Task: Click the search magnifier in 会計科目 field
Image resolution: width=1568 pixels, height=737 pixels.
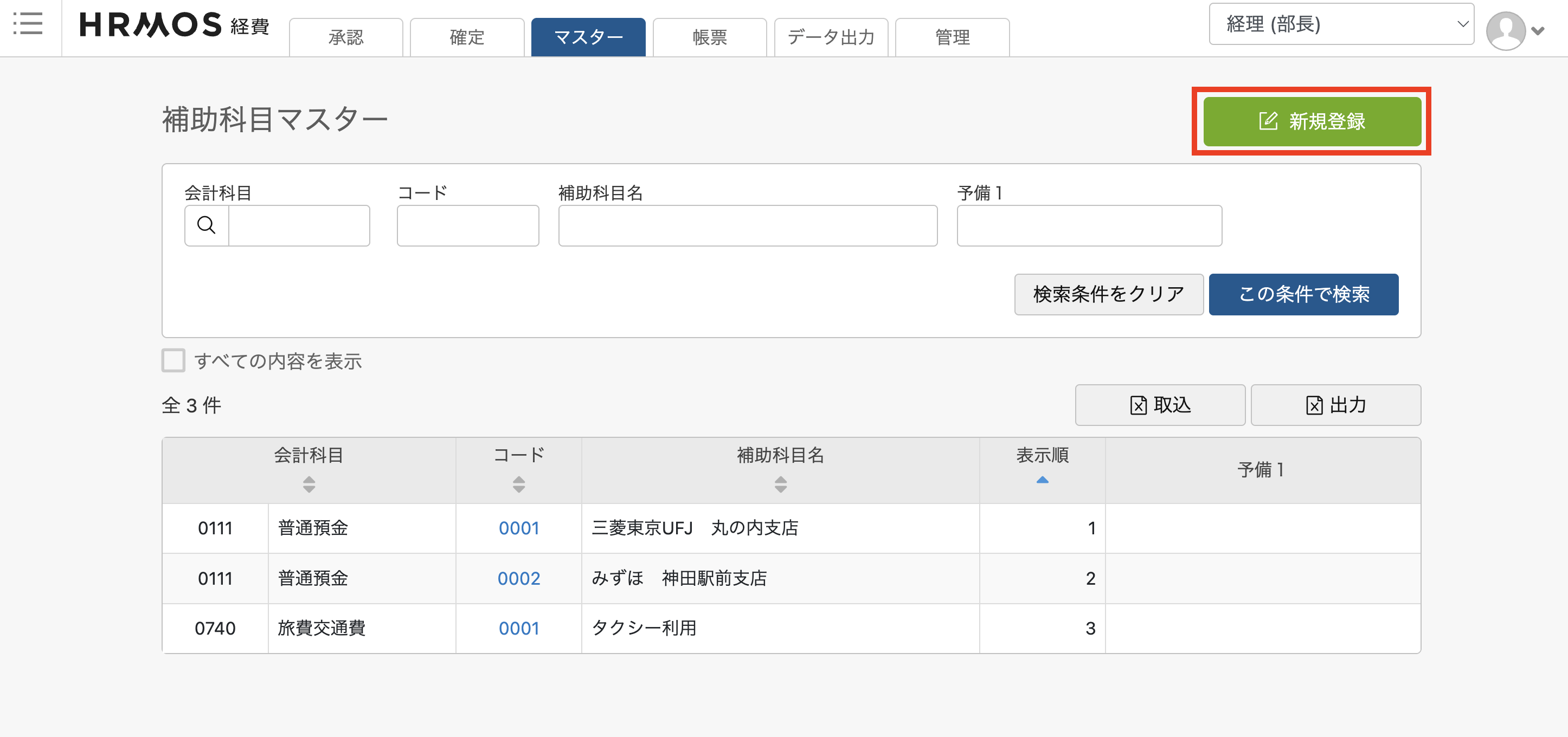Action: (x=207, y=225)
